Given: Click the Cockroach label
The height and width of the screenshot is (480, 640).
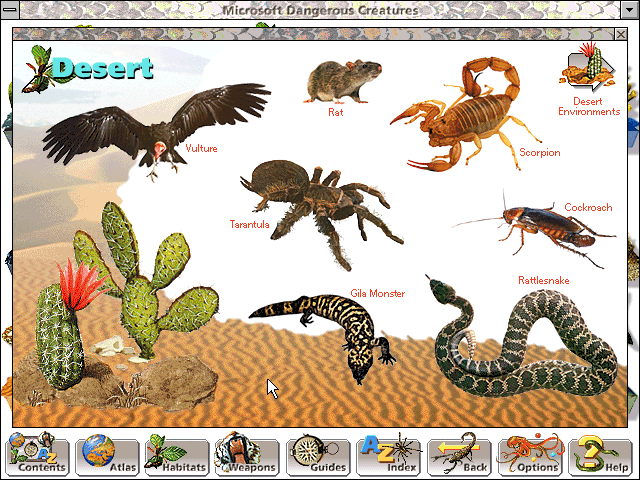Looking at the screenshot, I should (588, 207).
